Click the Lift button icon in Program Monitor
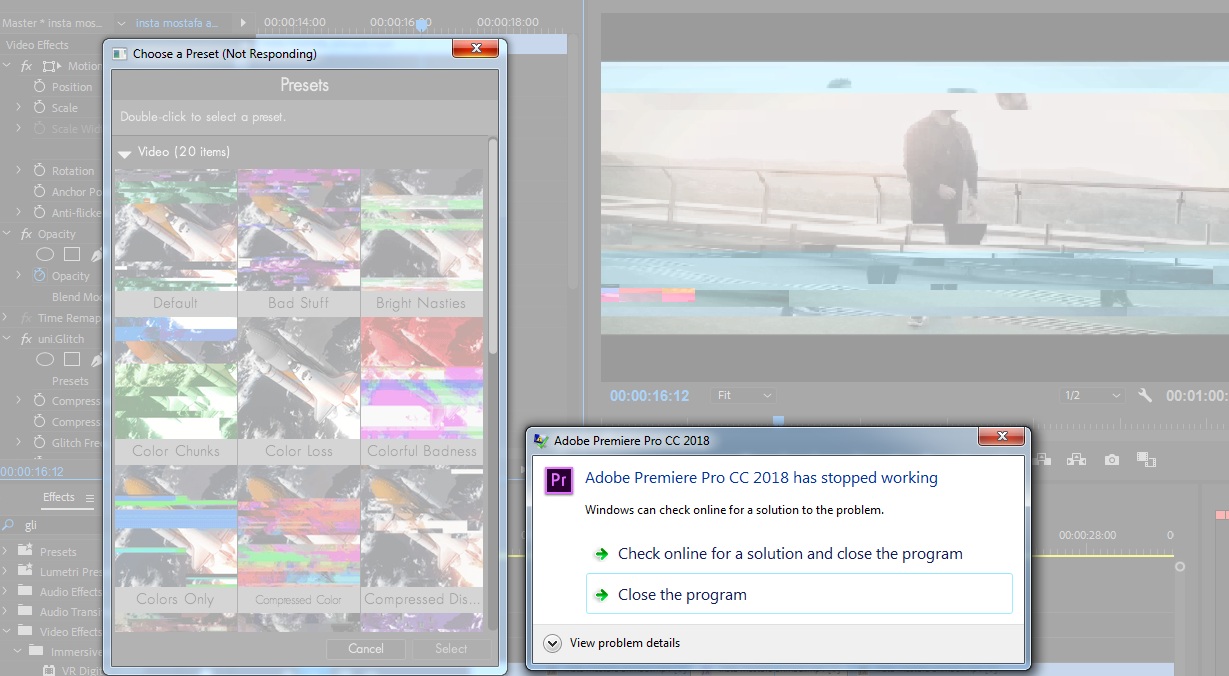Image resolution: width=1229 pixels, height=676 pixels. pyautogui.click(x=1043, y=460)
